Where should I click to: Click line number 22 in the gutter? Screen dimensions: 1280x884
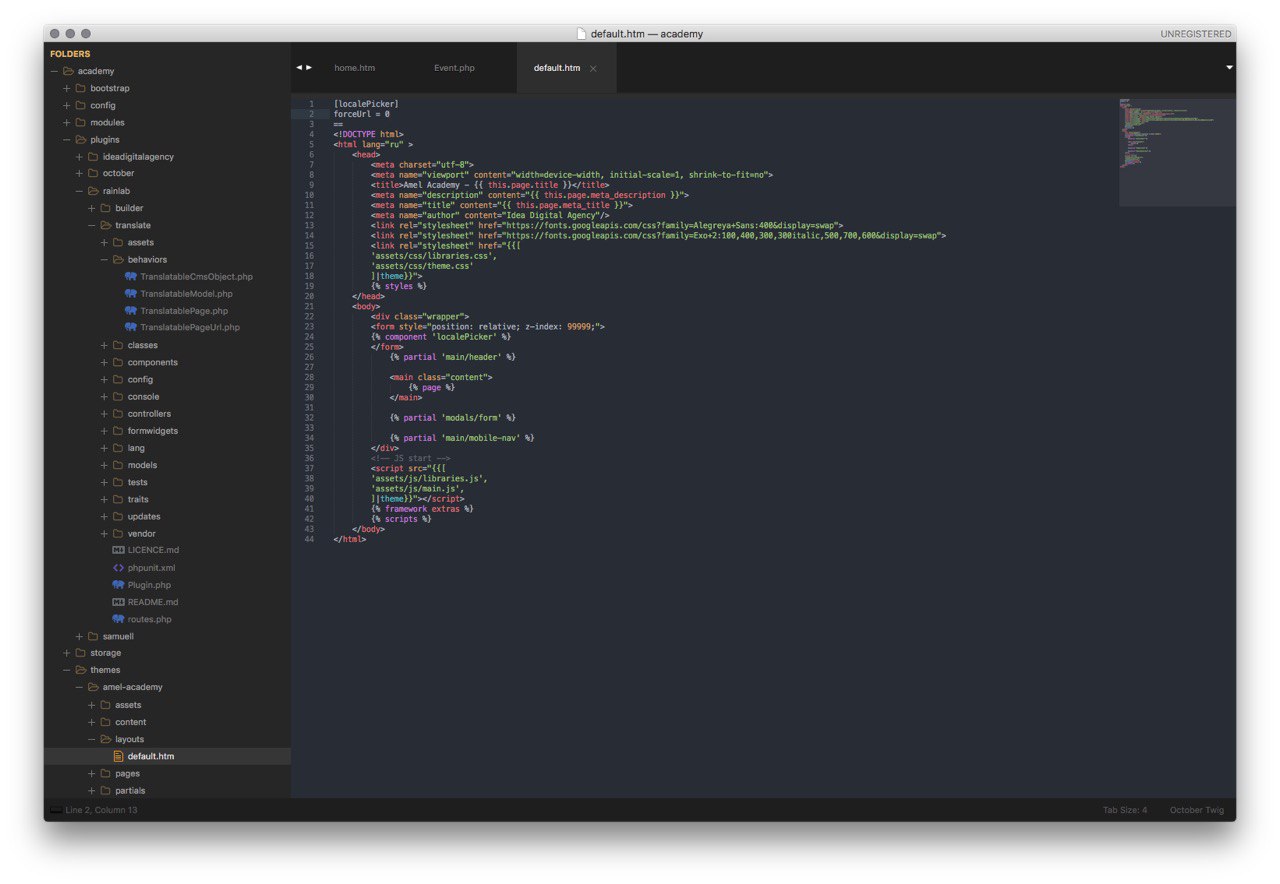pos(310,316)
